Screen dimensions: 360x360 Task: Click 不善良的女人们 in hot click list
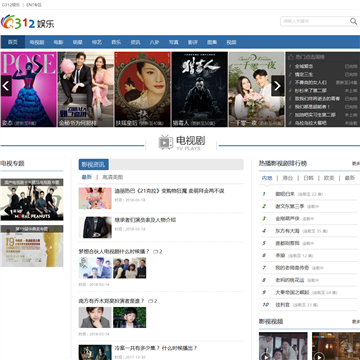pyautogui.click(x=311, y=82)
